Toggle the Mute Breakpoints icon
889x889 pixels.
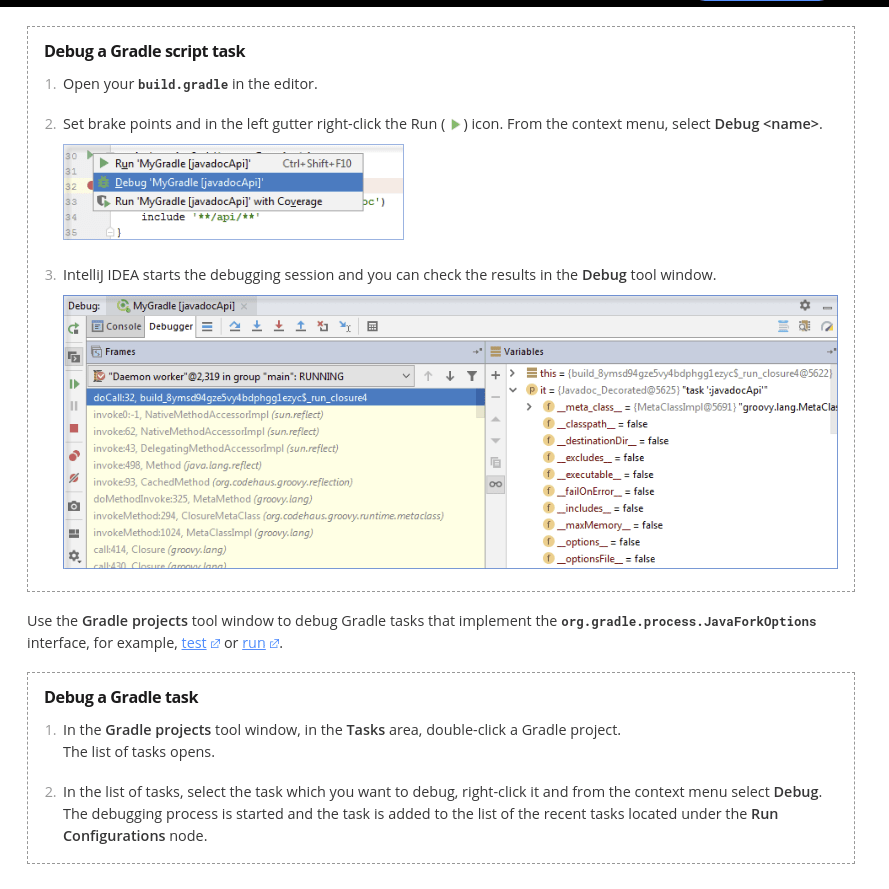point(74,478)
